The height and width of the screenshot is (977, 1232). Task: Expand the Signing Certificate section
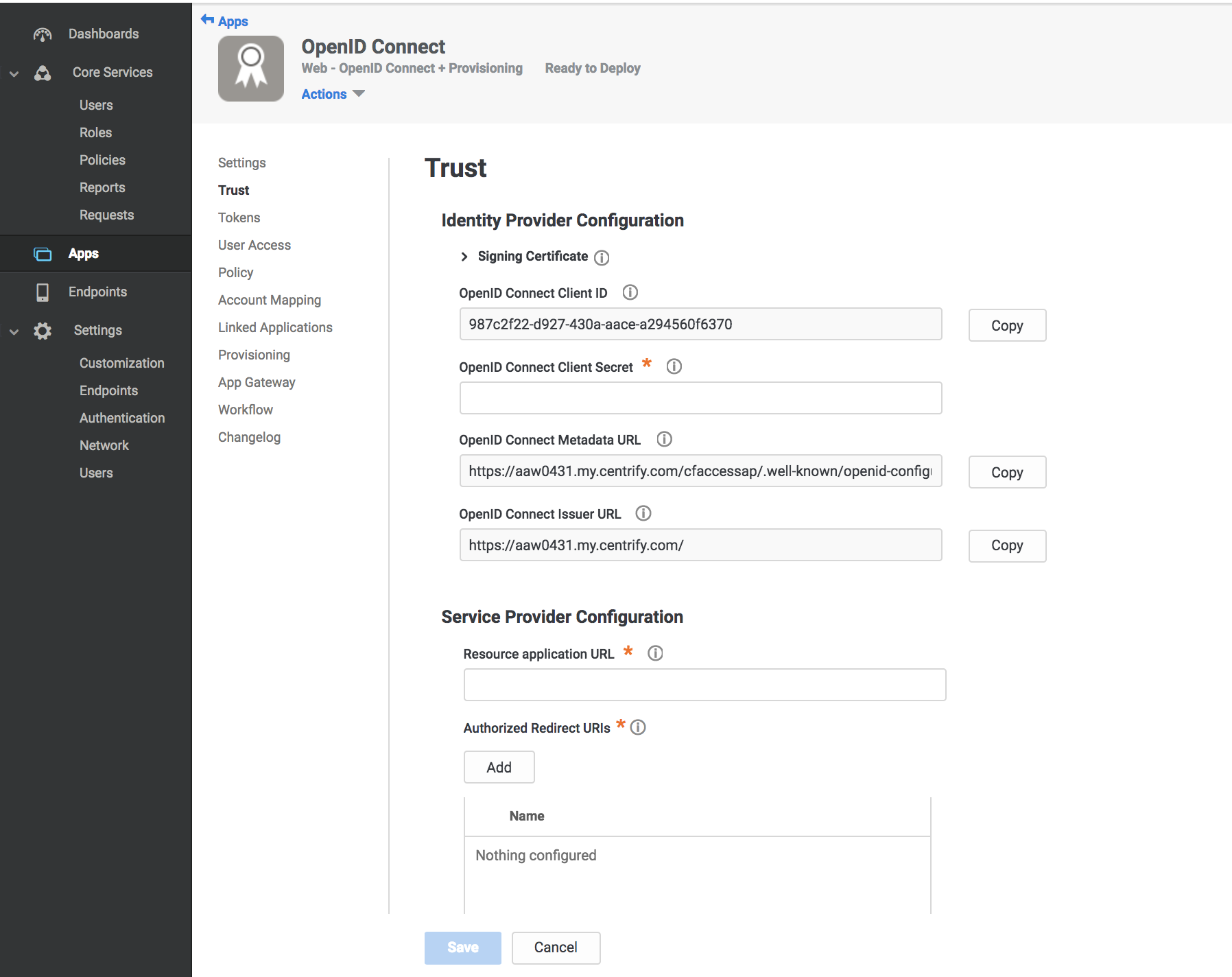pos(464,257)
